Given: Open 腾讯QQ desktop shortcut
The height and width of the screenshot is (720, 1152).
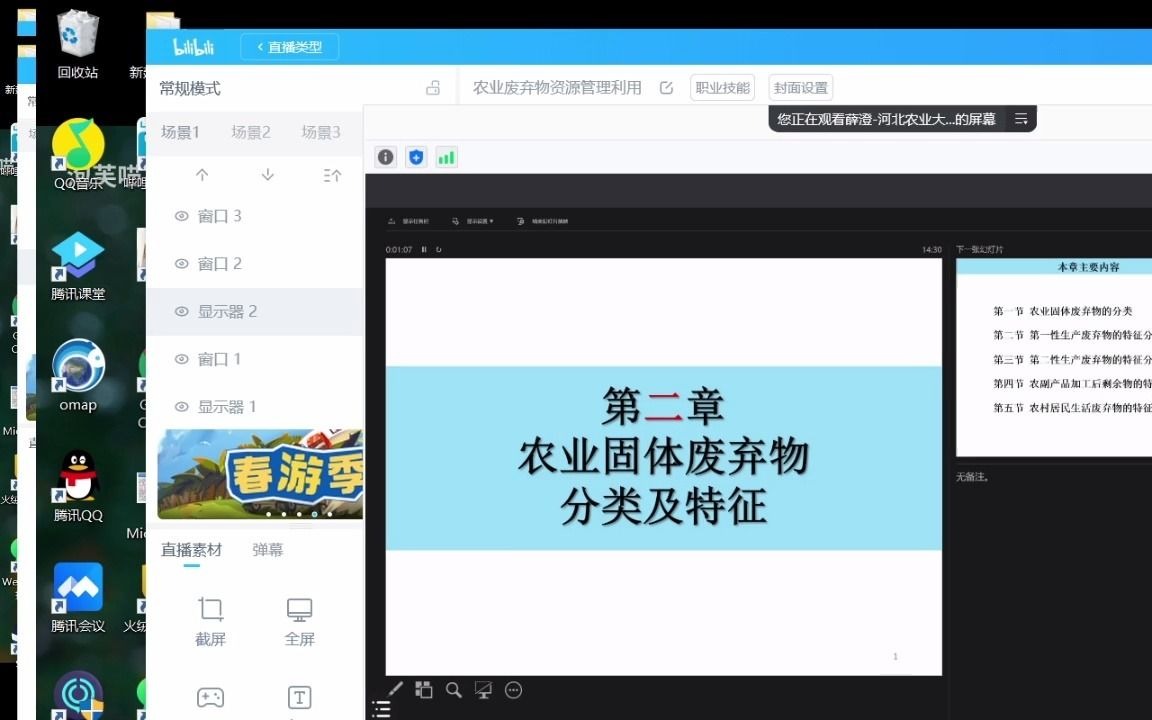Looking at the screenshot, I should coord(78,486).
